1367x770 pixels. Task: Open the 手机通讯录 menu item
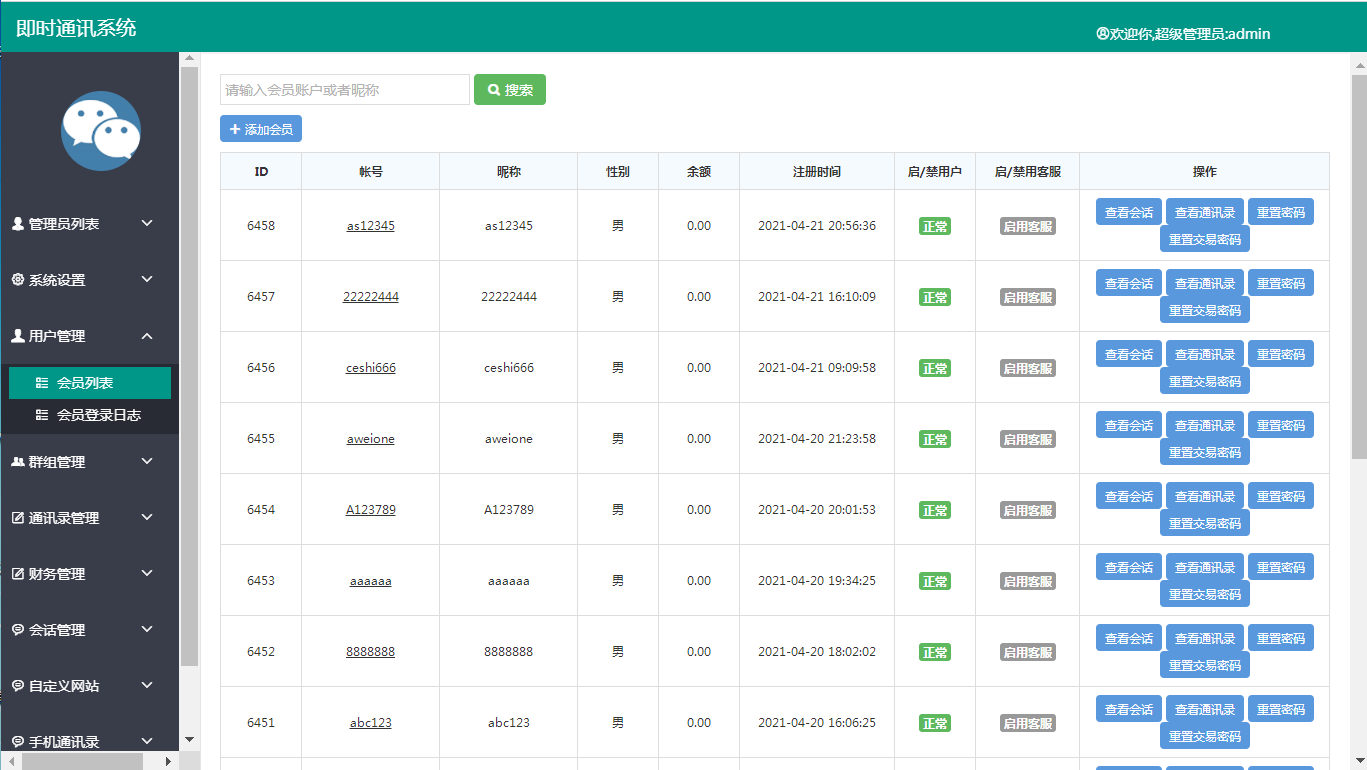click(x=64, y=742)
